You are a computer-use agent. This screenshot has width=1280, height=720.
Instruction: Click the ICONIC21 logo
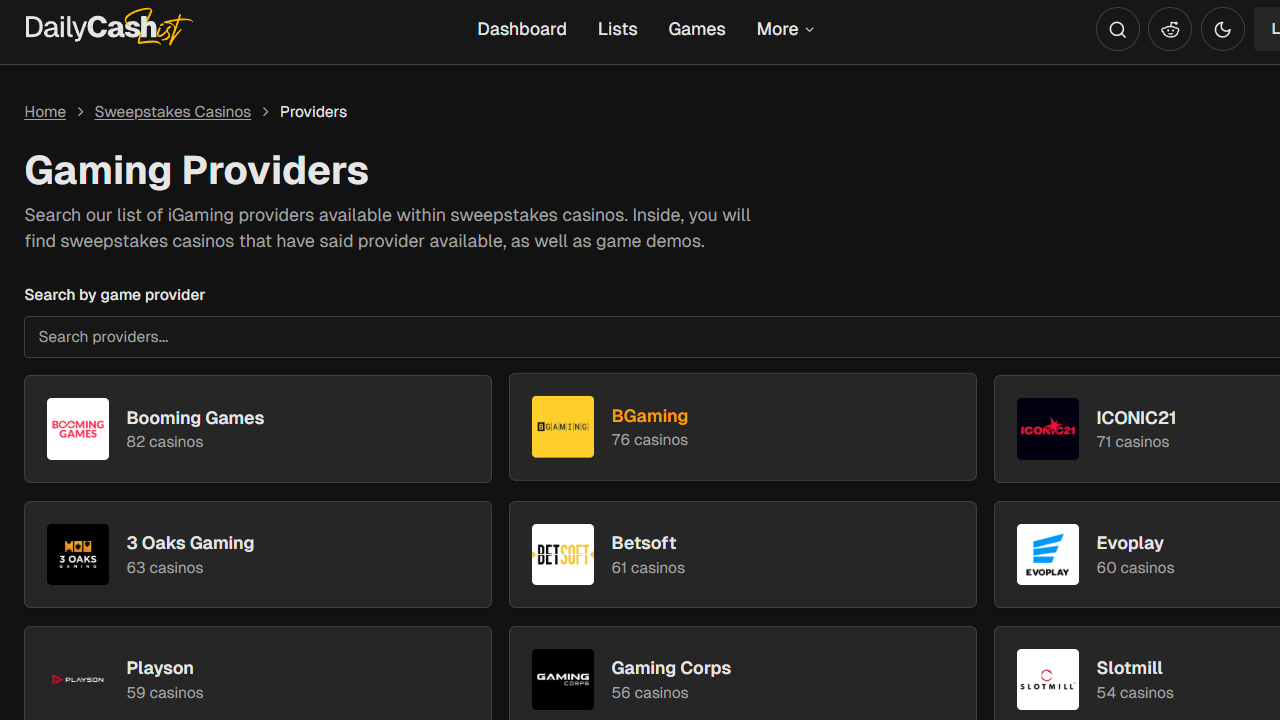pyautogui.click(x=1048, y=429)
